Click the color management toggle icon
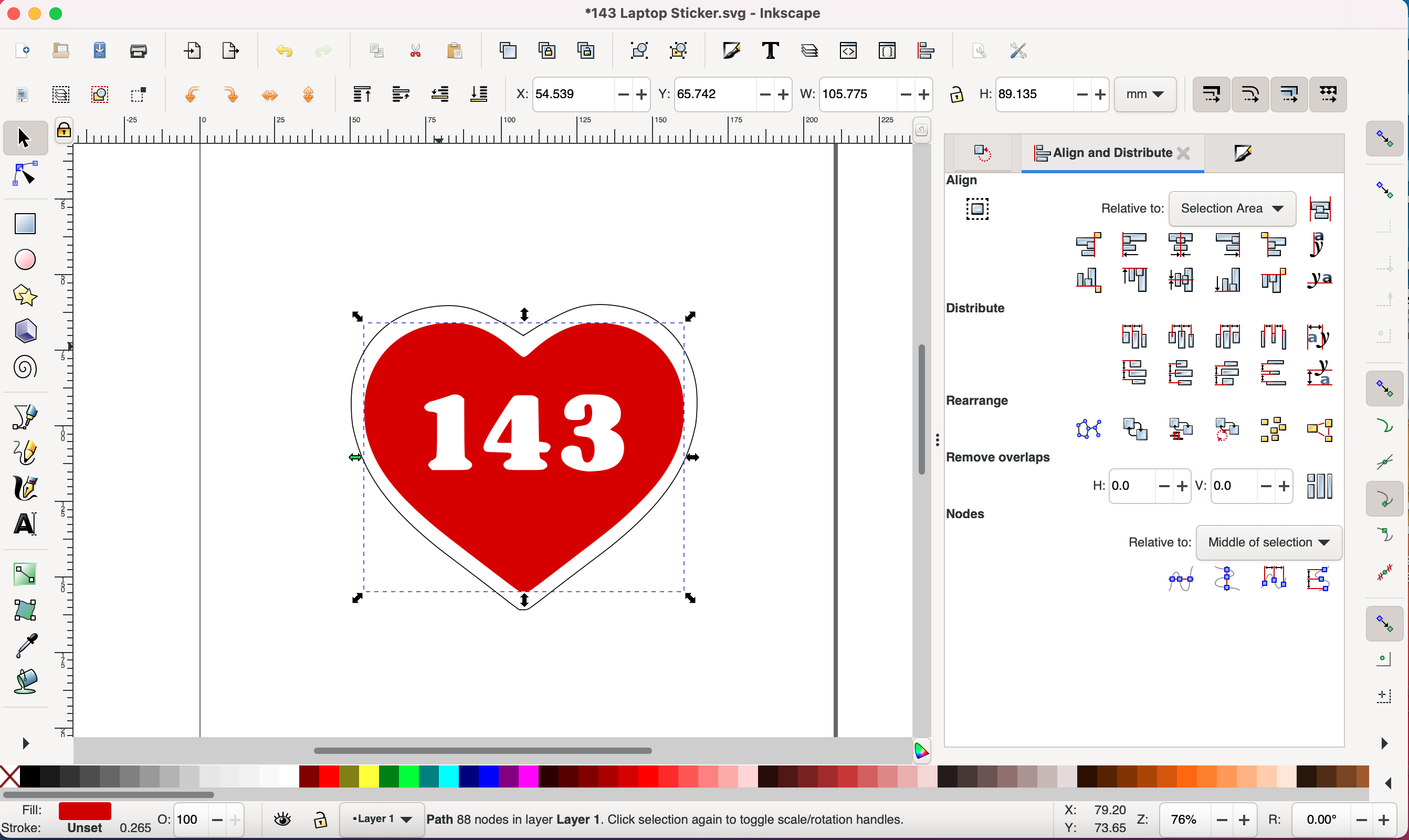This screenshot has height=840, width=1409. (921, 751)
